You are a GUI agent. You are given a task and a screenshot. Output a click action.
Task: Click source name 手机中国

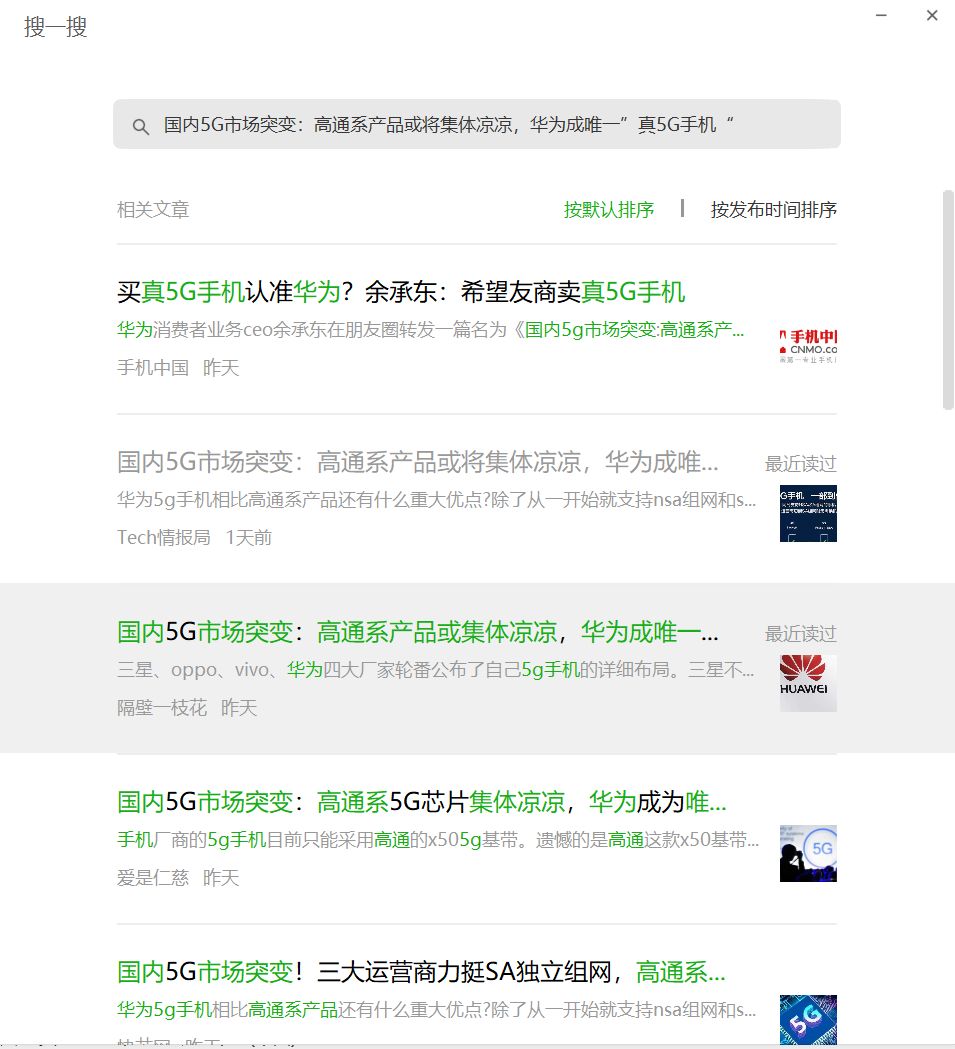coord(153,367)
